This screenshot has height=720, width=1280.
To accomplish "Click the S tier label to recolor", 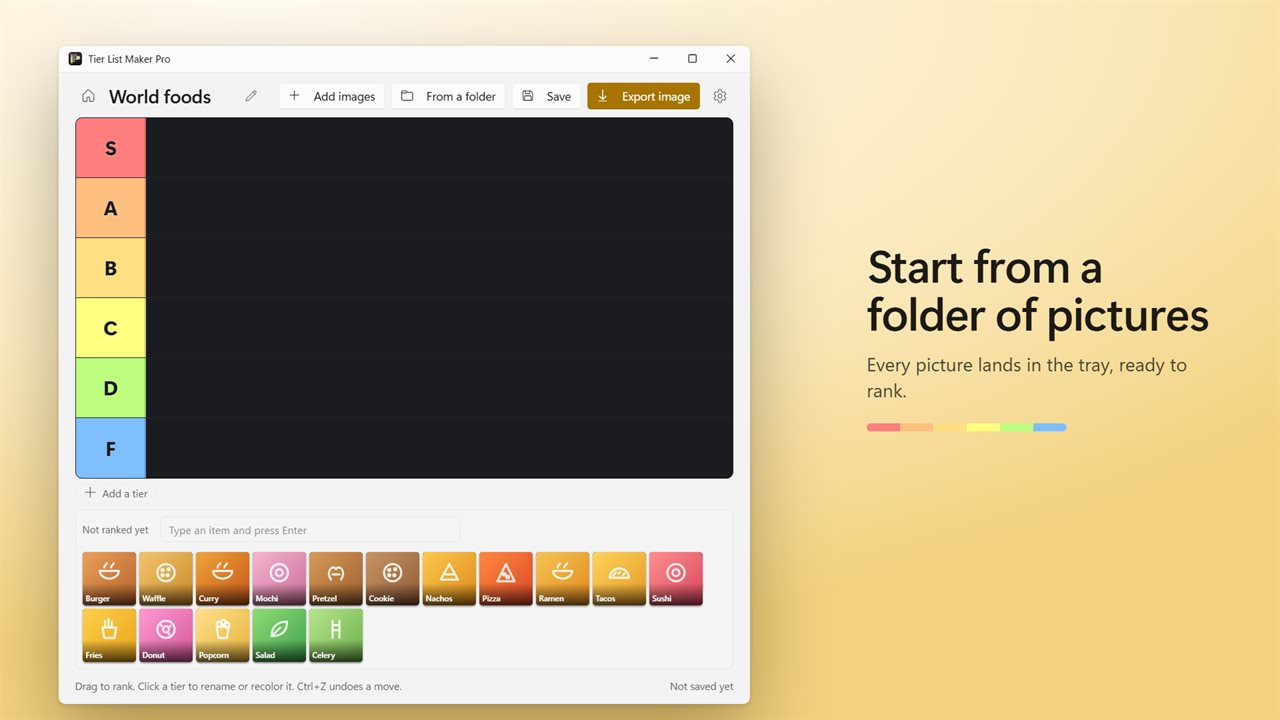I will [x=111, y=148].
